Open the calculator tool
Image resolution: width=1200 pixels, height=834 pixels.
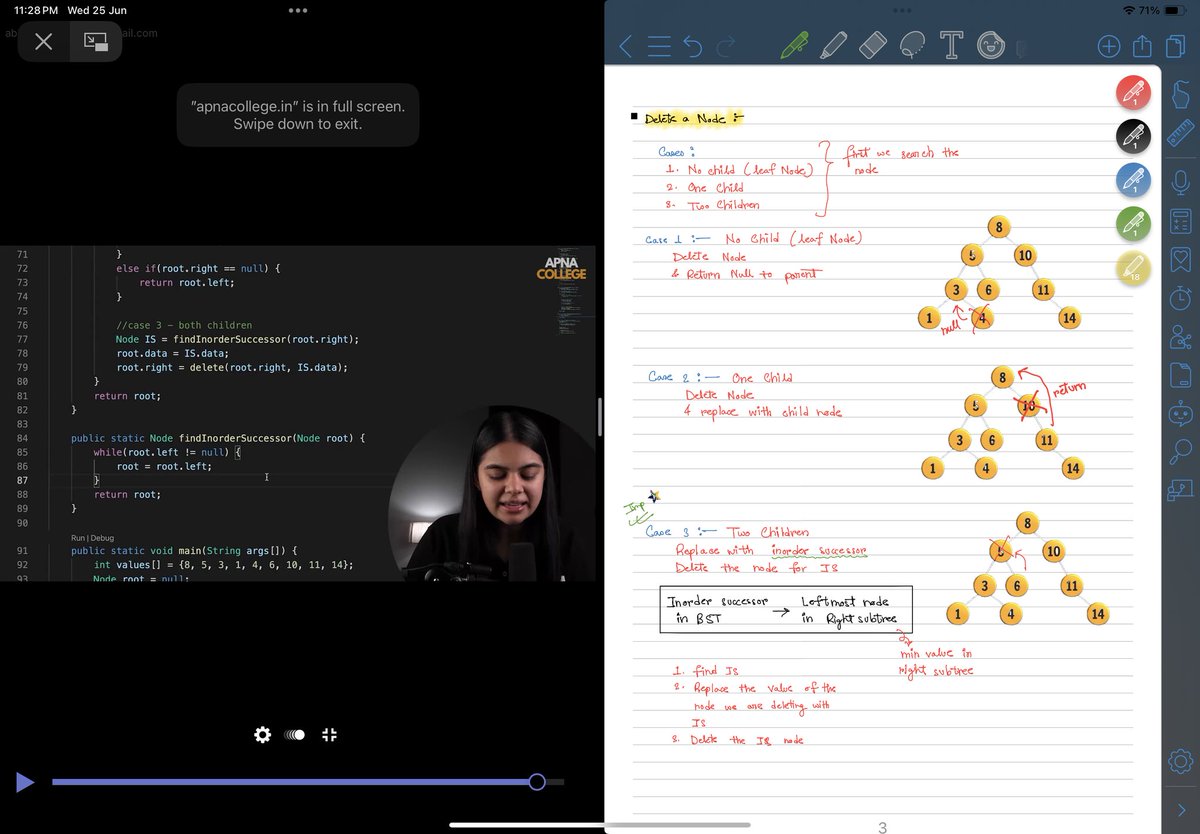point(1180,221)
